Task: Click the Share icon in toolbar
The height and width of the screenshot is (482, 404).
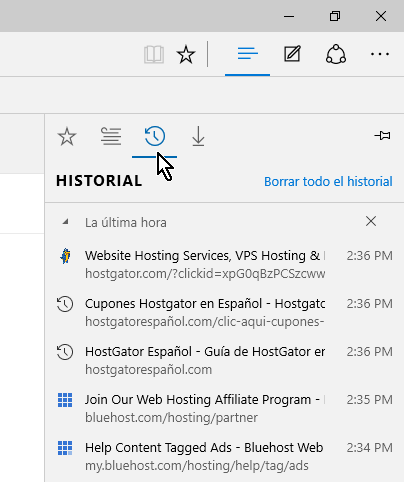Action: 336,54
